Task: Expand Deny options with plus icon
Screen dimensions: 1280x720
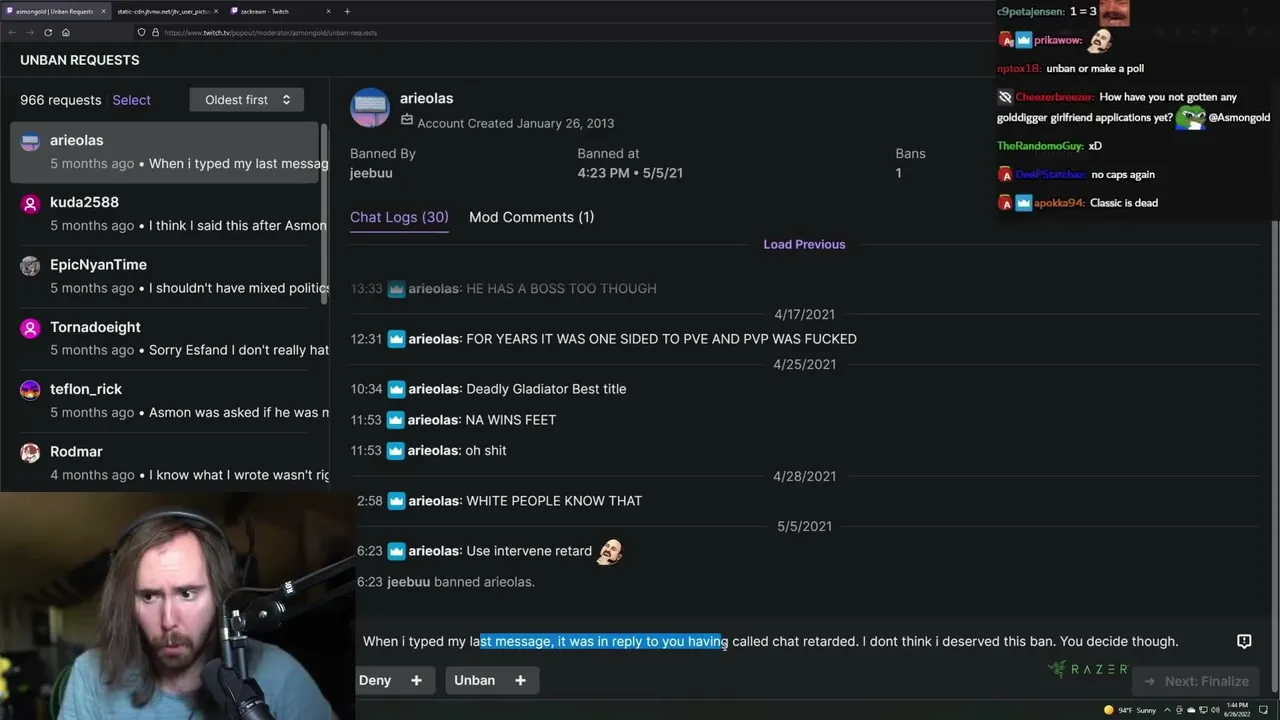Action: point(416,680)
